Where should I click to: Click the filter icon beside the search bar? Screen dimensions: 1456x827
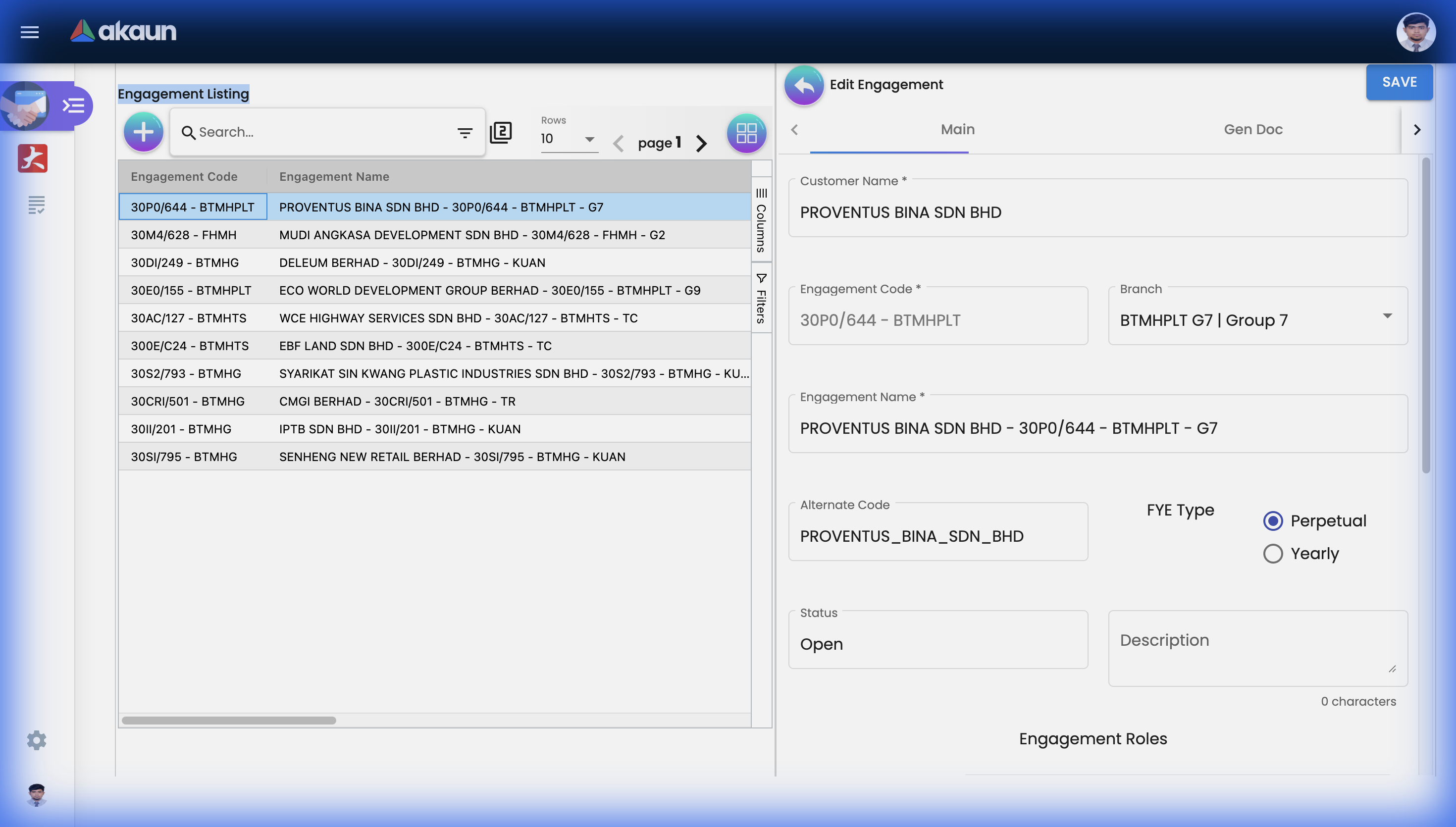tap(465, 132)
